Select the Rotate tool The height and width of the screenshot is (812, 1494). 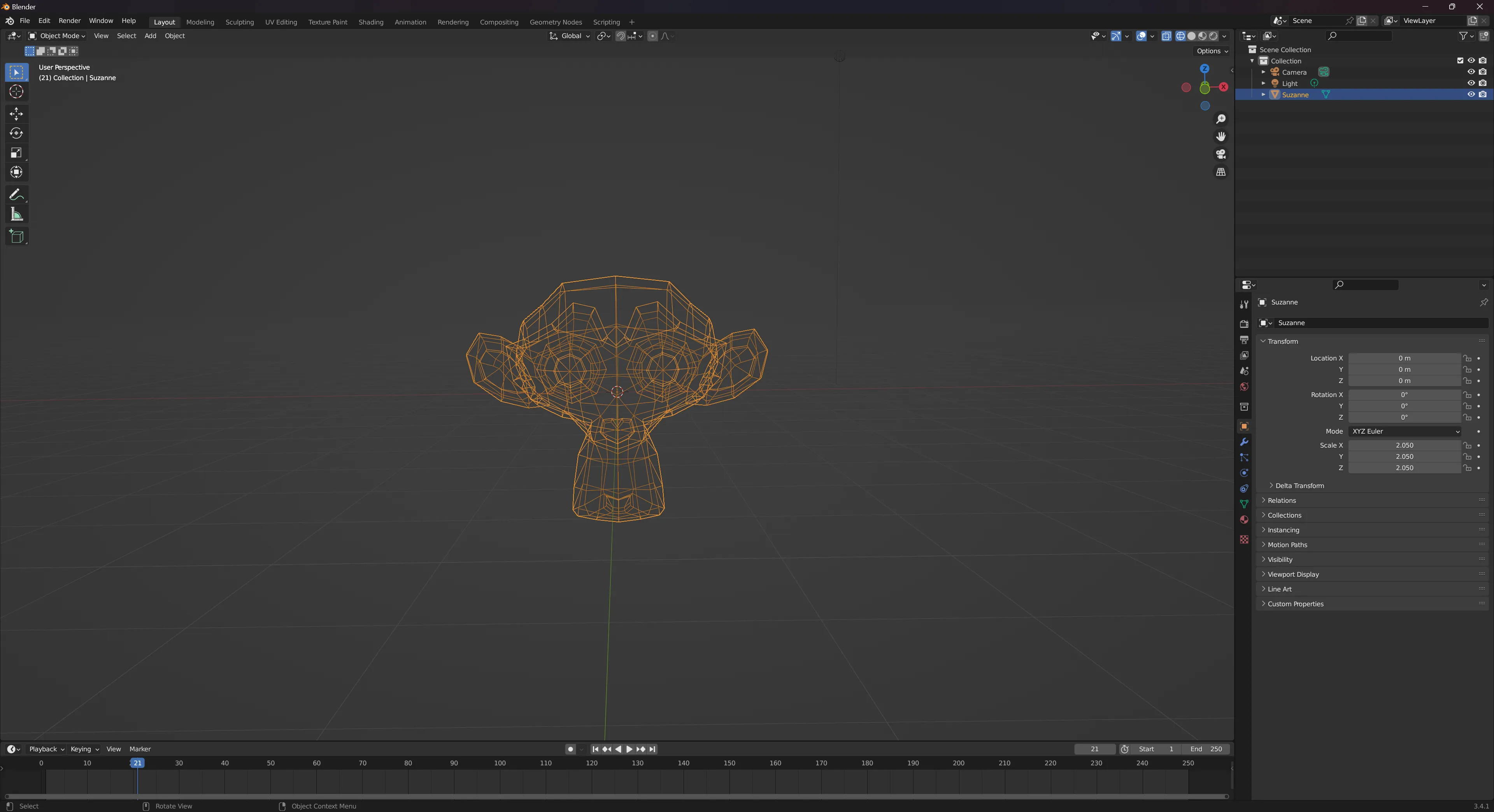[16, 133]
